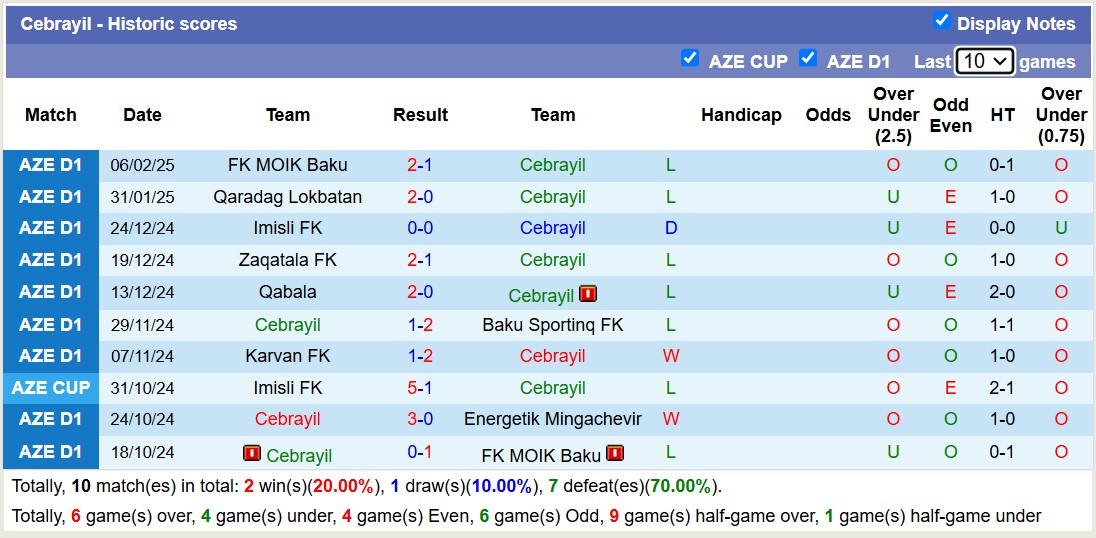This screenshot has height=538, width=1096.
Task: Open Energetik Mingachevir team link
Action: tap(553, 419)
